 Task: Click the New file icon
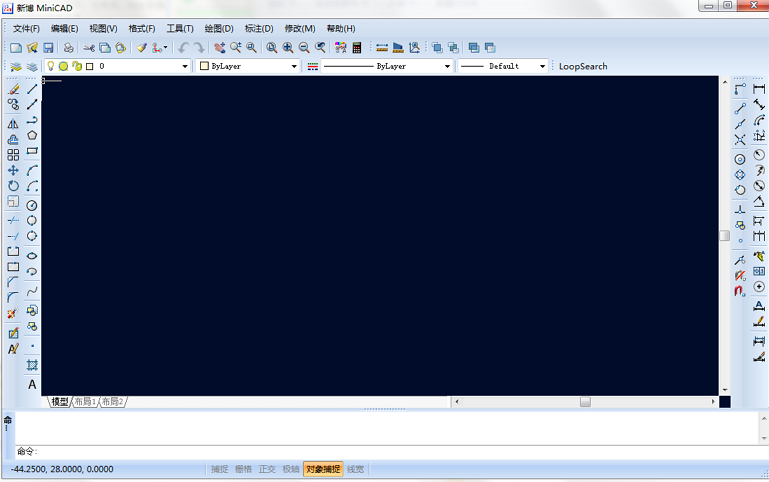click(x=16, y=48)
